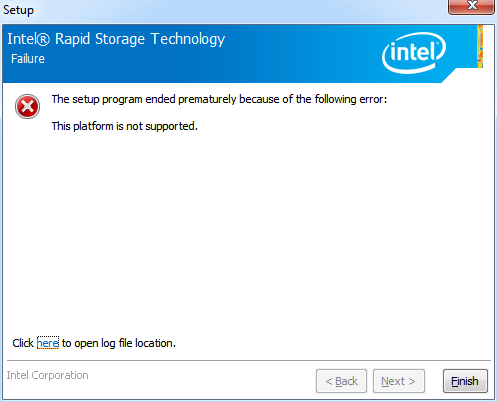This screenshot has height=402, width=497.
Task: Open the log file location via 'here' link
Action: coord(48,343)
